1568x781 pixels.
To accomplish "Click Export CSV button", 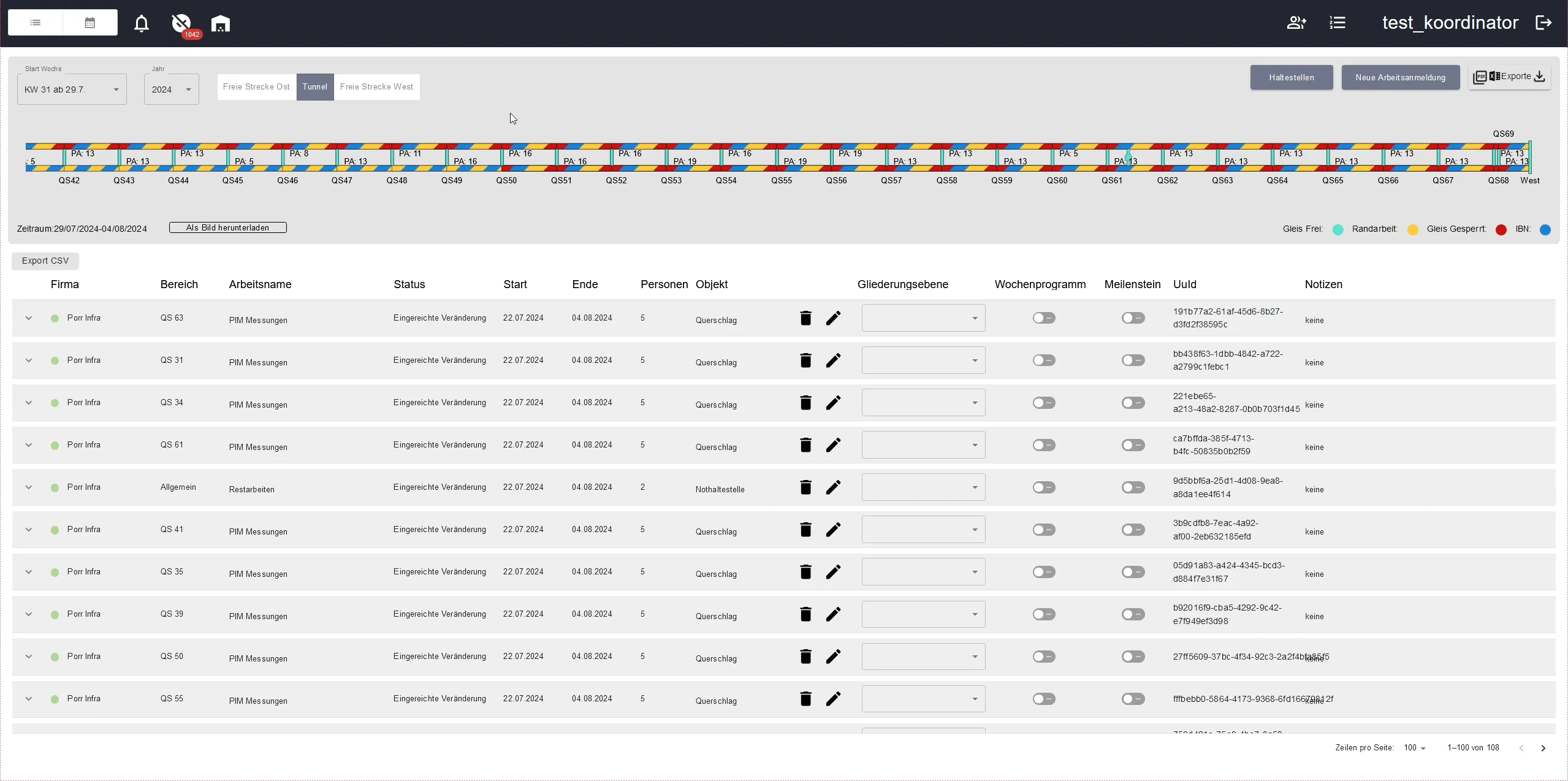I will coord(45,261).
